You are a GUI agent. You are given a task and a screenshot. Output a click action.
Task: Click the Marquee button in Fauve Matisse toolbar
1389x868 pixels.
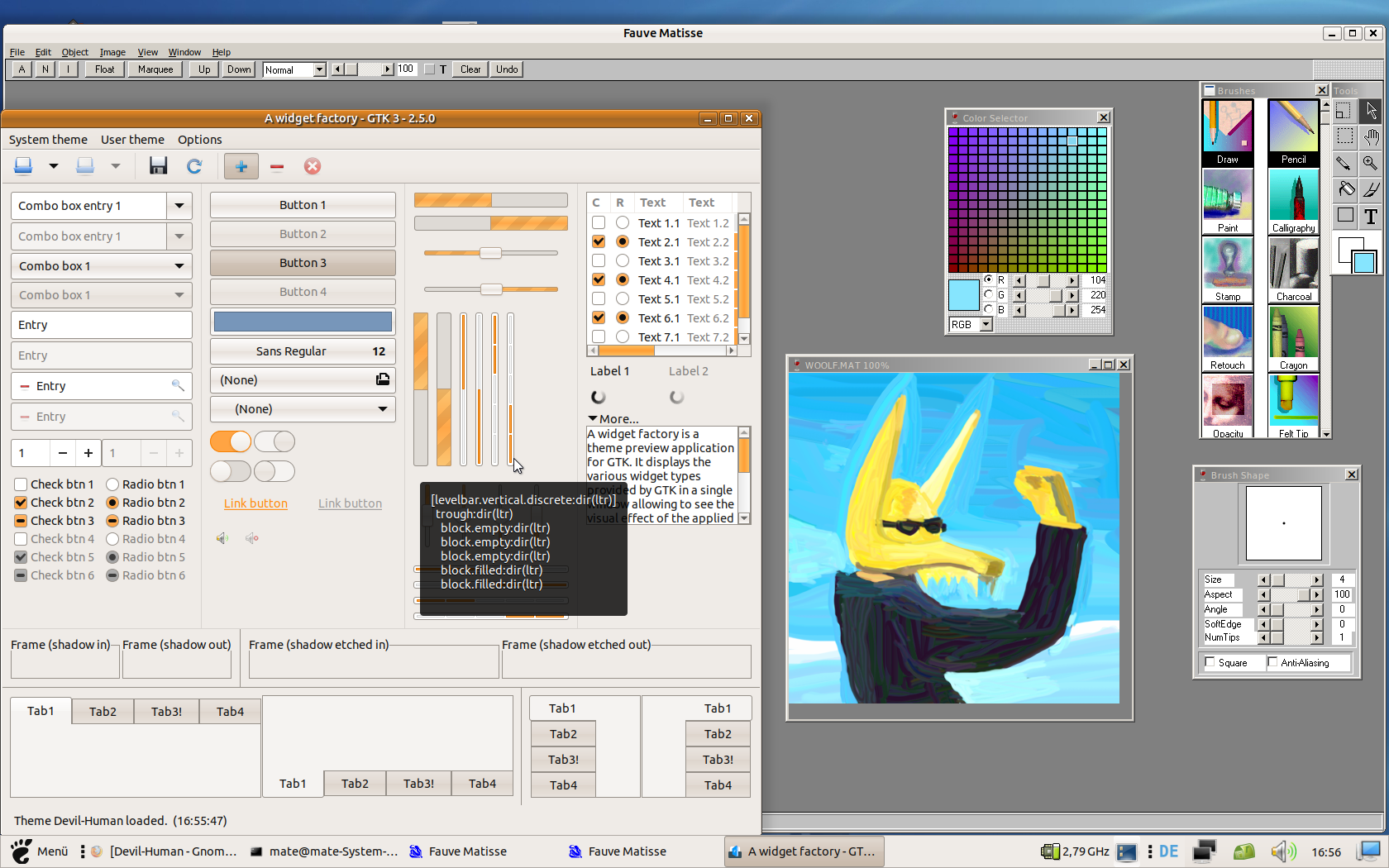click(155, 69)
